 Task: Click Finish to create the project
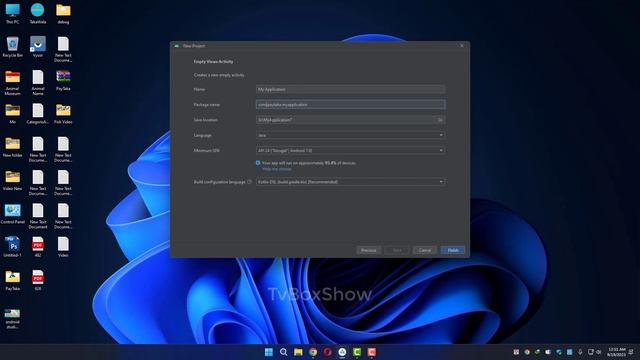click(x=453, y=250)
